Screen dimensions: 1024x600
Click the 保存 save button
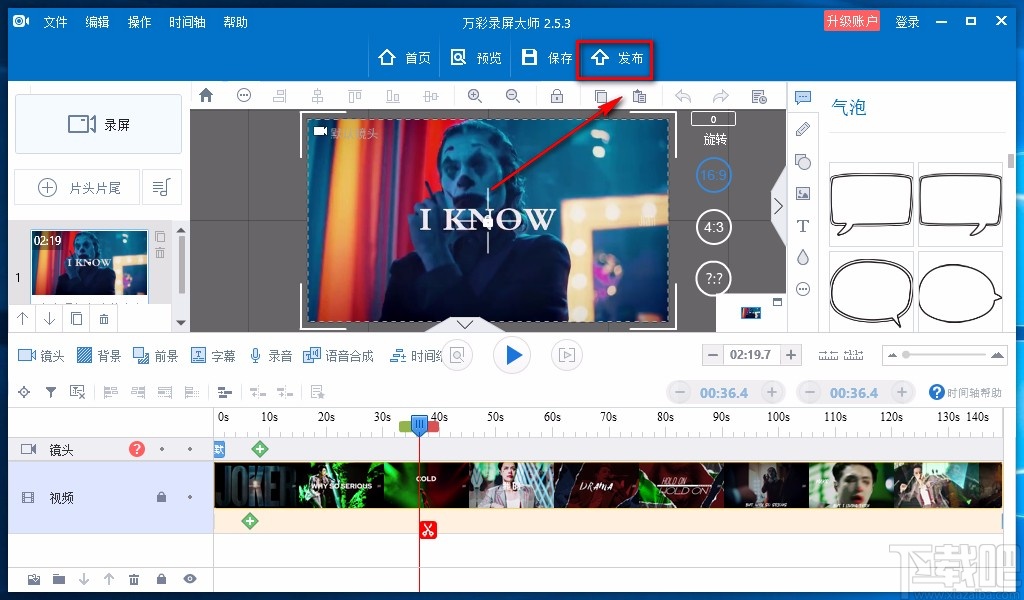pos(547,58)
